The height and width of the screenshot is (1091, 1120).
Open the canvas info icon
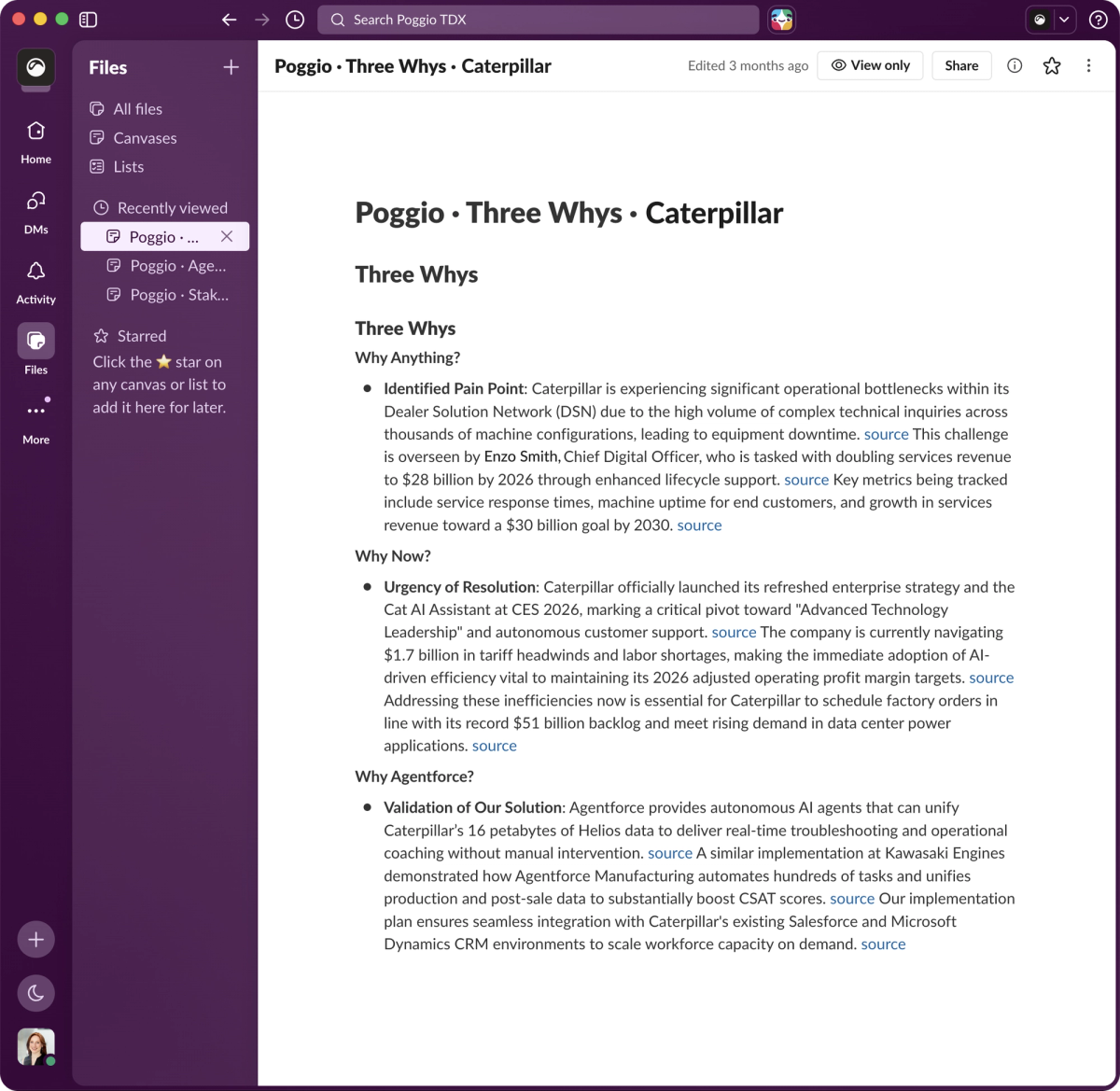pos(1015,65)
